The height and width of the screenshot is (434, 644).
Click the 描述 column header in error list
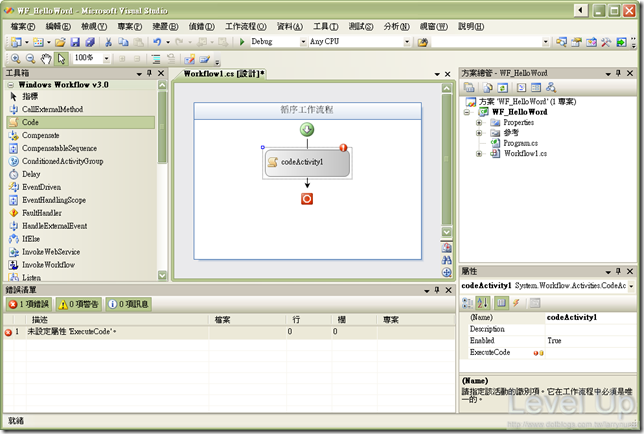pos(117,320)
